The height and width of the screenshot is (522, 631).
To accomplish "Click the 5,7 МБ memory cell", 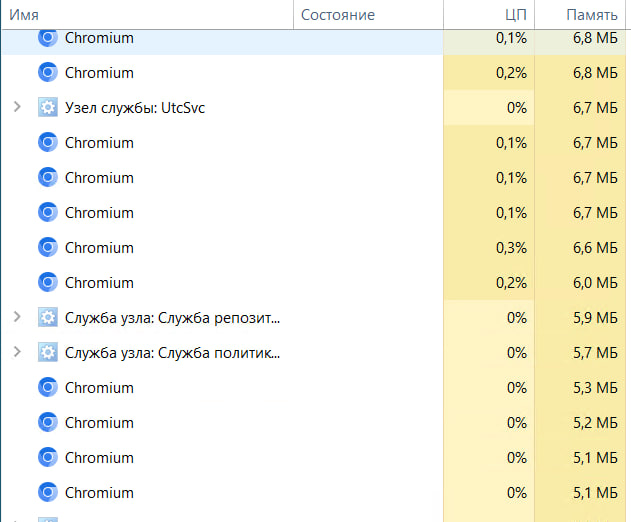I will pos(593,353).
